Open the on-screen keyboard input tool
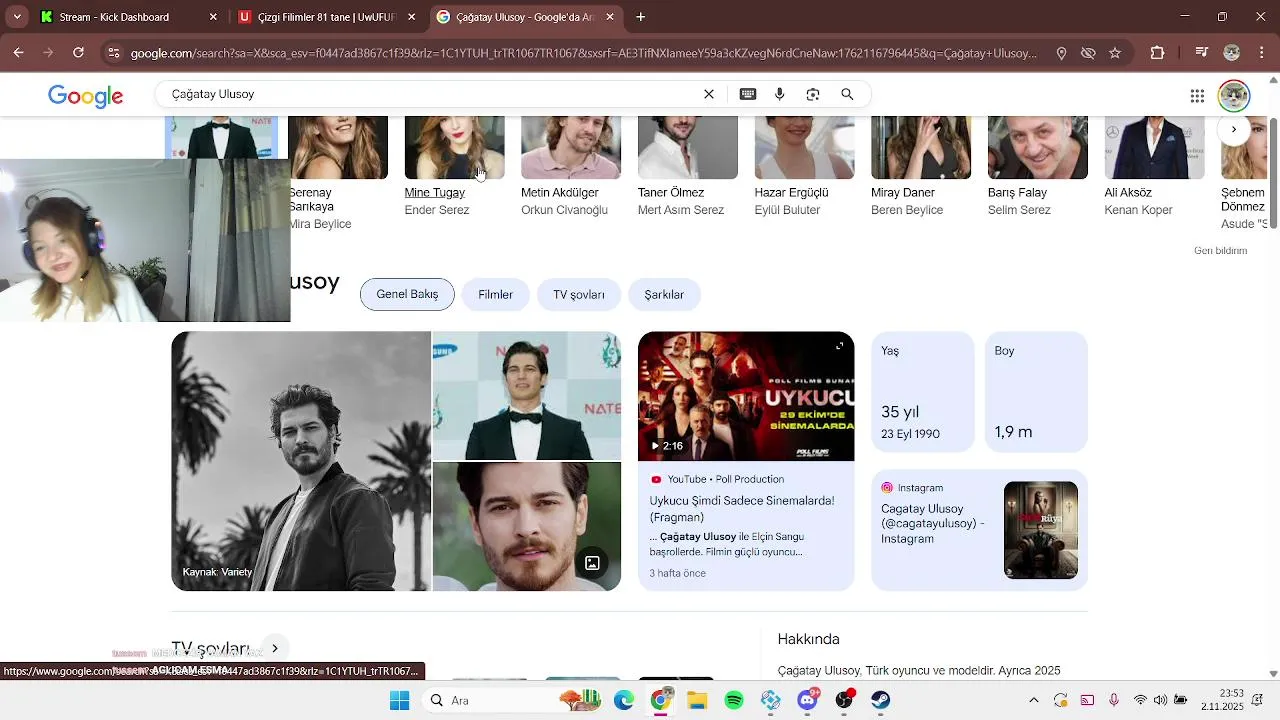 pyautogui.click(x=747, y=94)
